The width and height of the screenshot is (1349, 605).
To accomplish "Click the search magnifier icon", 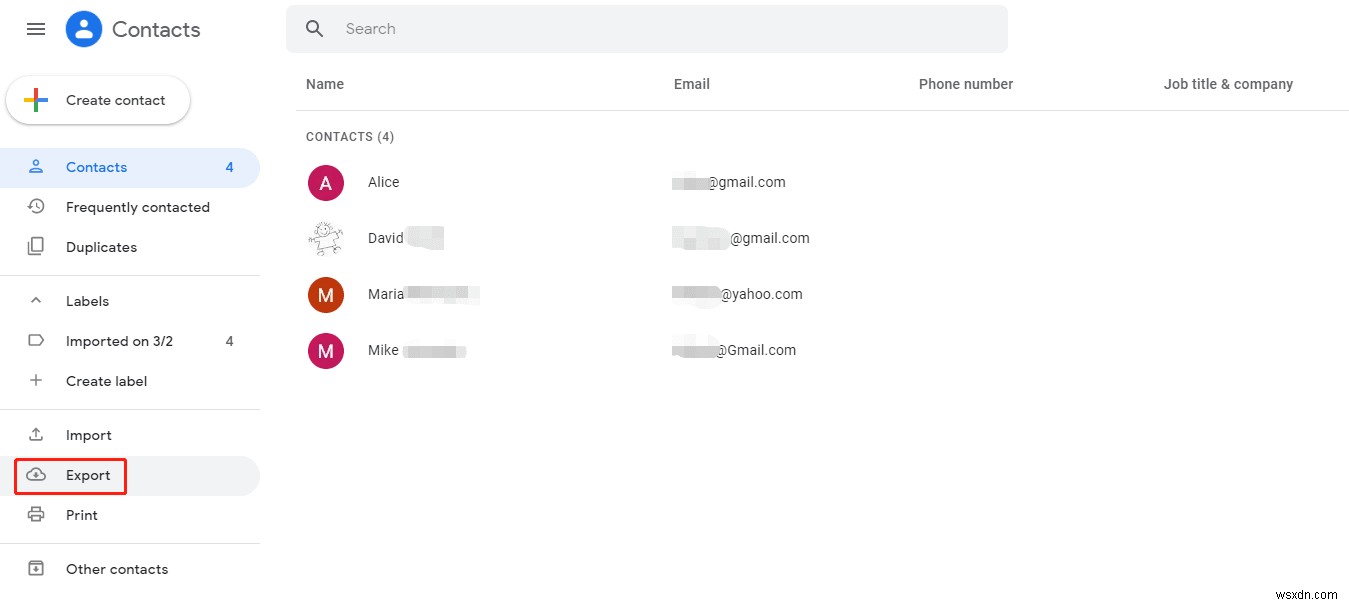I will [314, 29].
